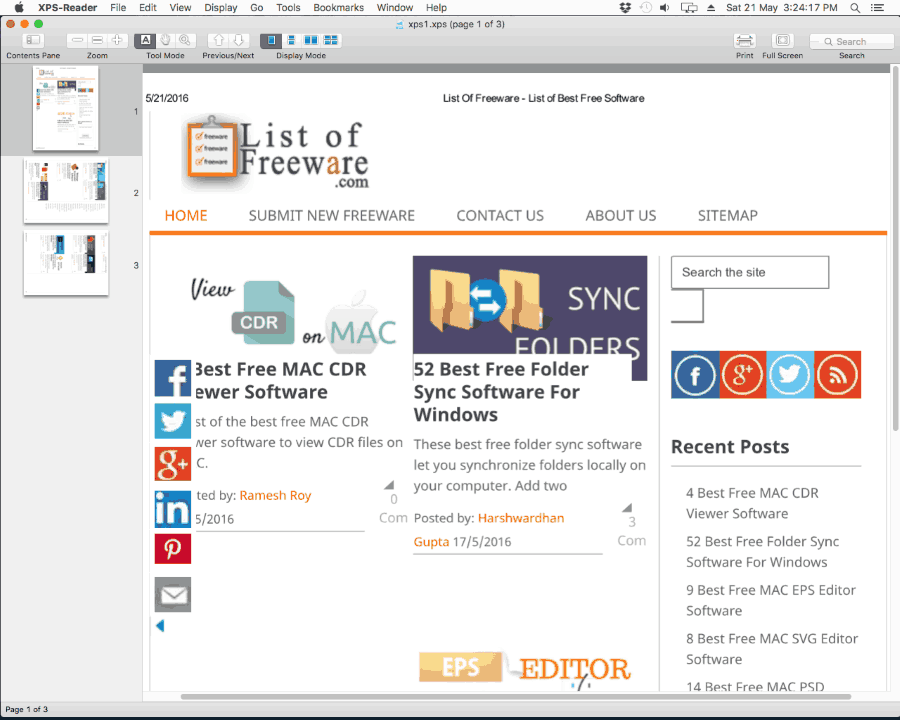Click the eject menu bar icon
The image size is (900, 720).
tap(711, 7)
